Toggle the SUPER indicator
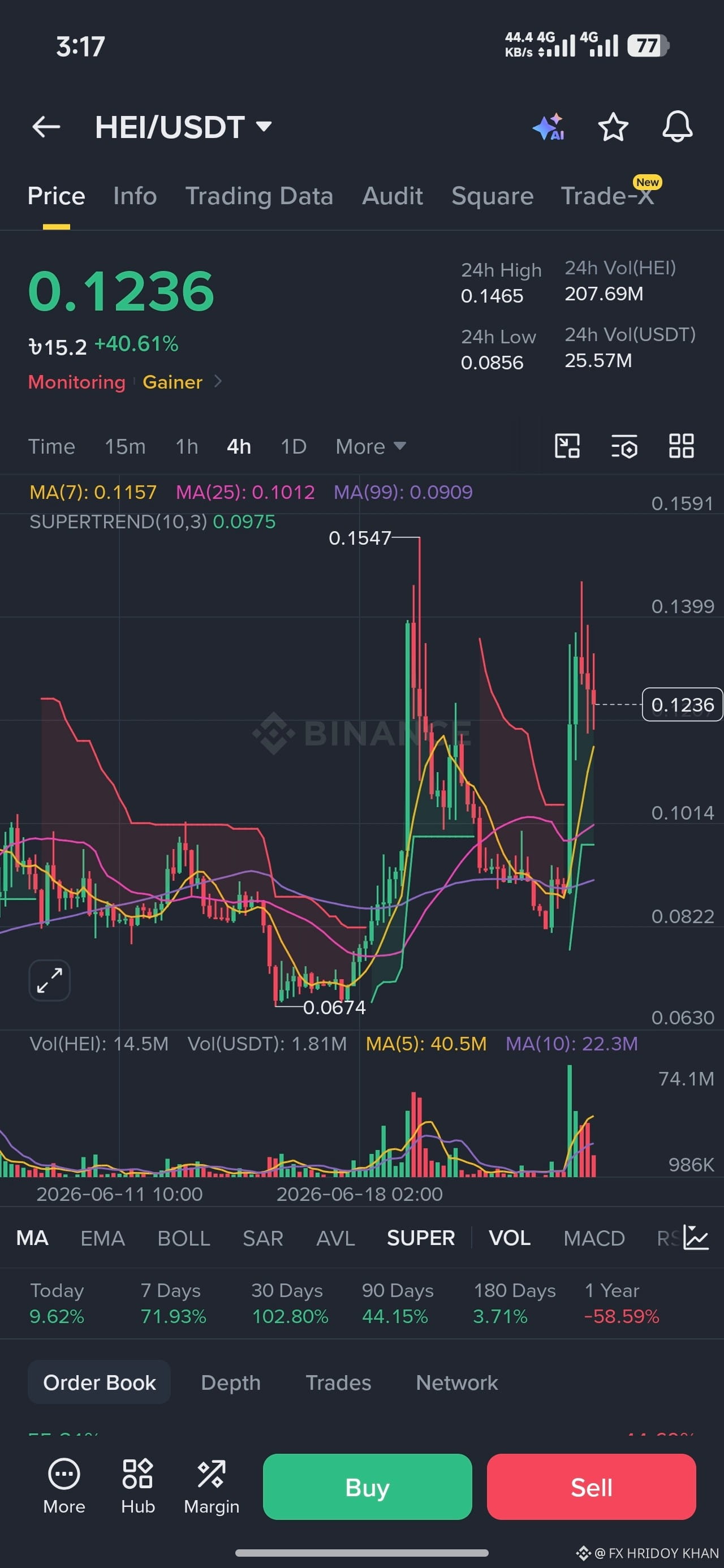Image resolution: width=724 pixels, height=1568 pixels. point(421,1238)
